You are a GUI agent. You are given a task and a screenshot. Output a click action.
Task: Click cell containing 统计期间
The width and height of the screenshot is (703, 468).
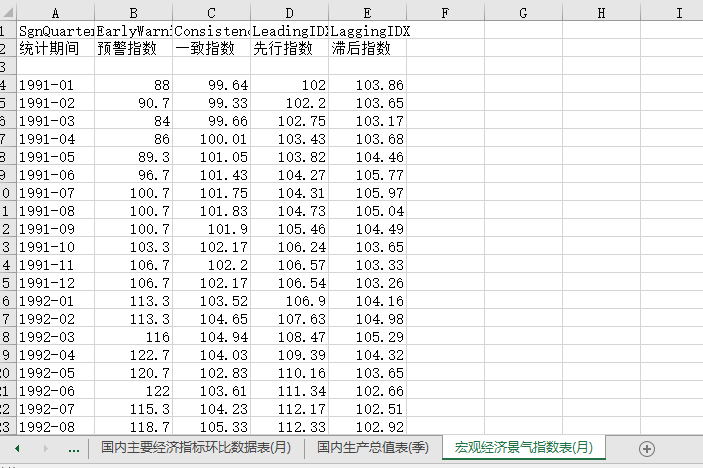click(56, 48)
